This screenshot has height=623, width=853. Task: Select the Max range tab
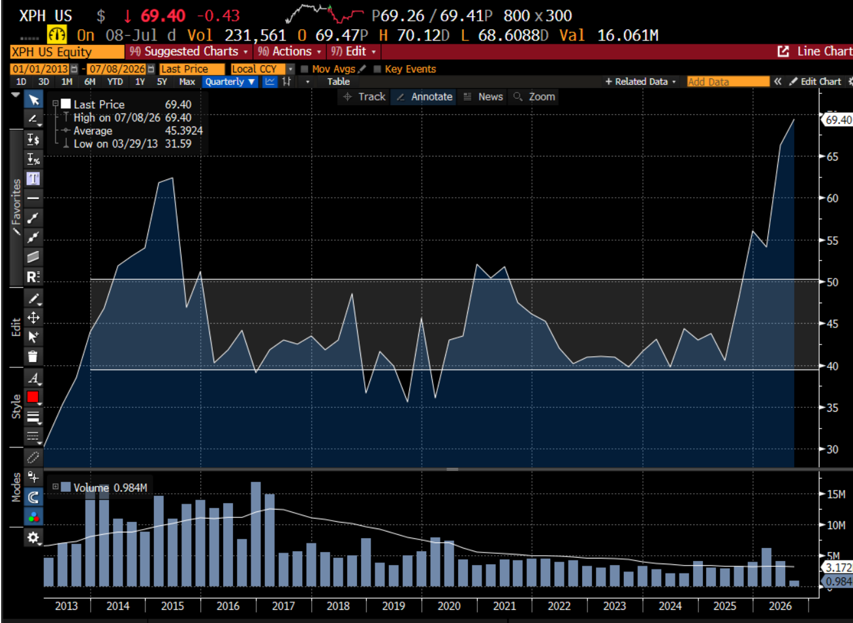tap(187, 82)
